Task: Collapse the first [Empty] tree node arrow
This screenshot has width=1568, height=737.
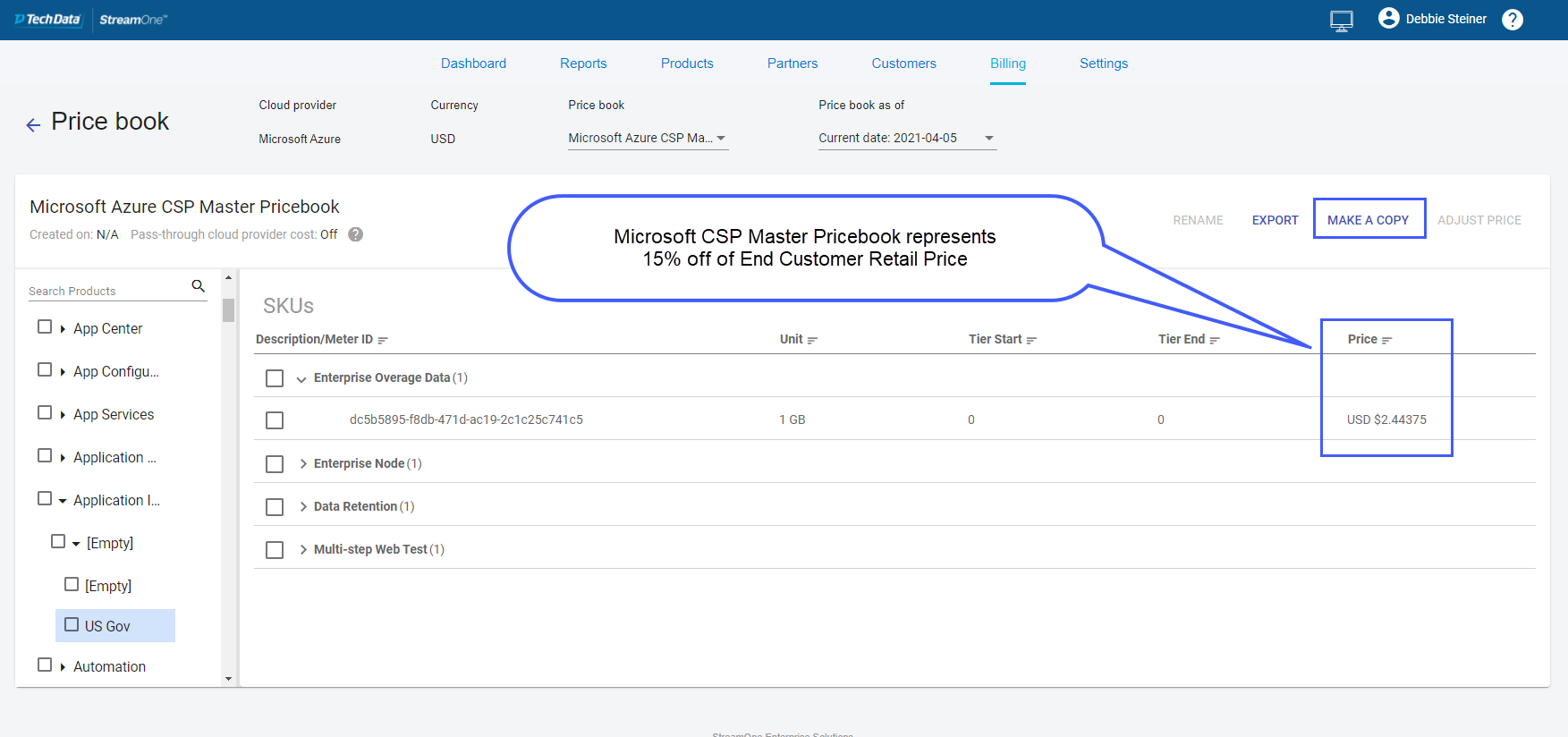Action: [x=76, y=544]
